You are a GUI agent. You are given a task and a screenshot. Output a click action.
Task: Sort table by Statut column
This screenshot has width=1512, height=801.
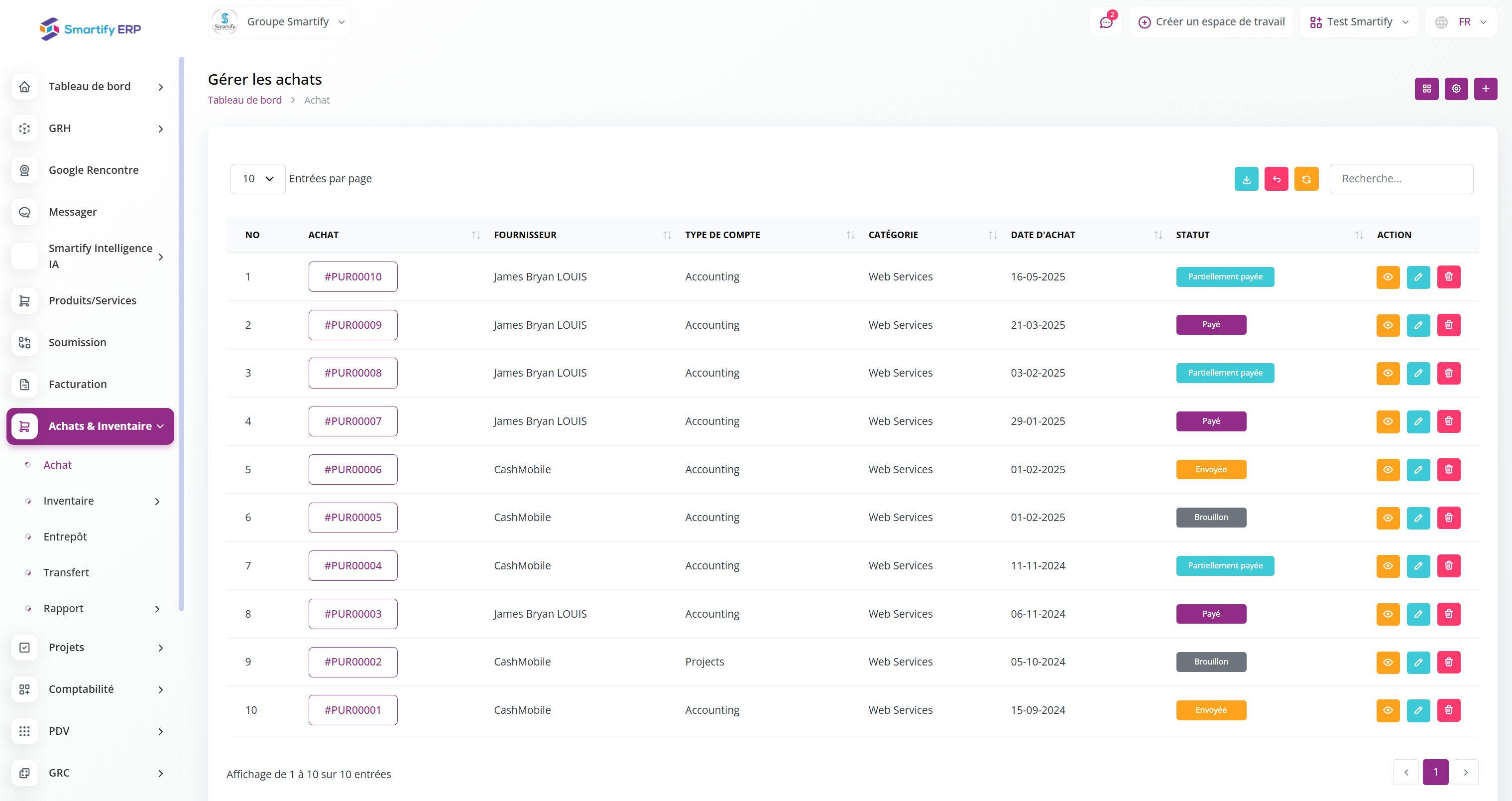1269,235
